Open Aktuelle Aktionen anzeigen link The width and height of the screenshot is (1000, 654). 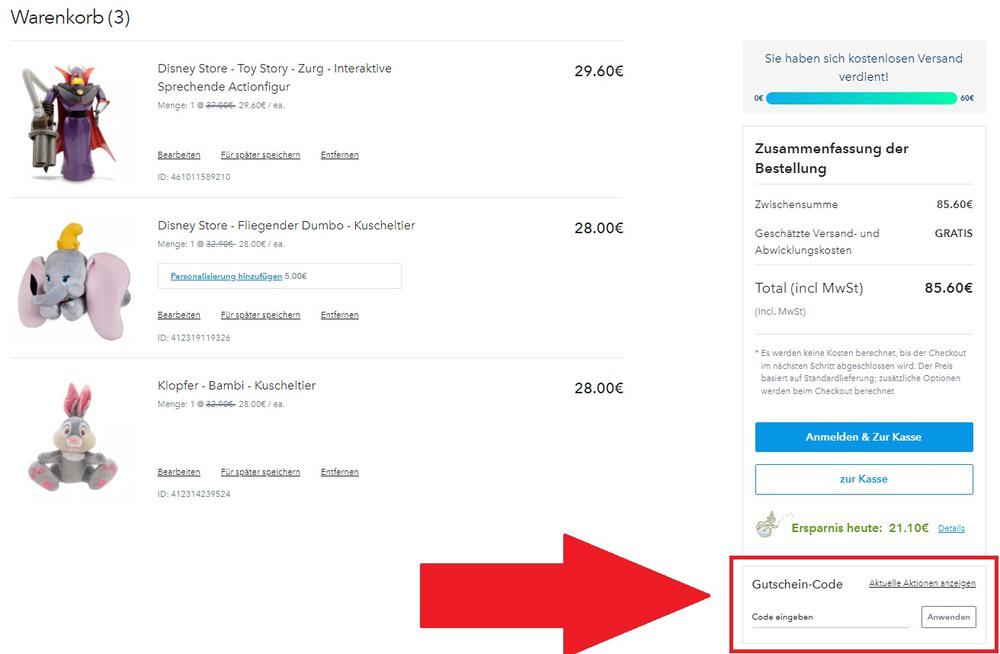point(922,583)
